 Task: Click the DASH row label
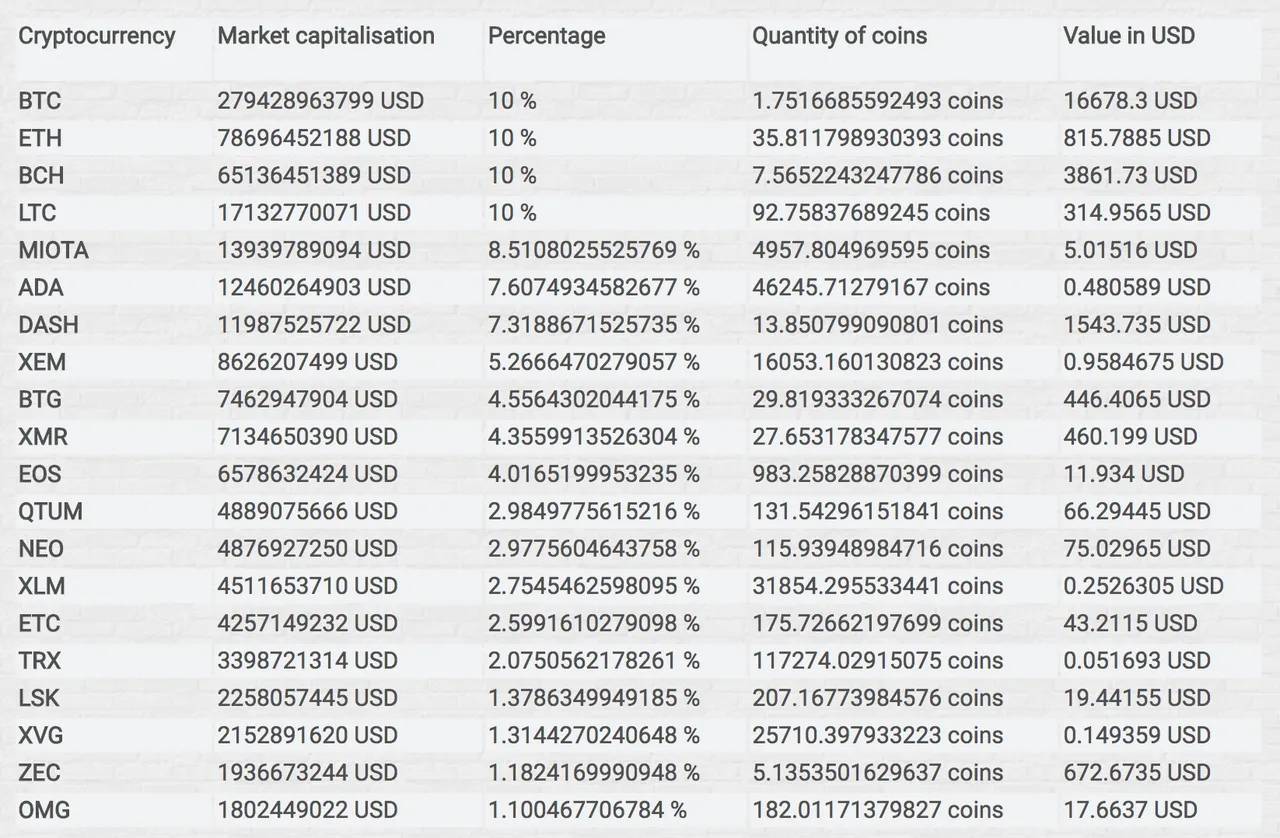[48, 325]
